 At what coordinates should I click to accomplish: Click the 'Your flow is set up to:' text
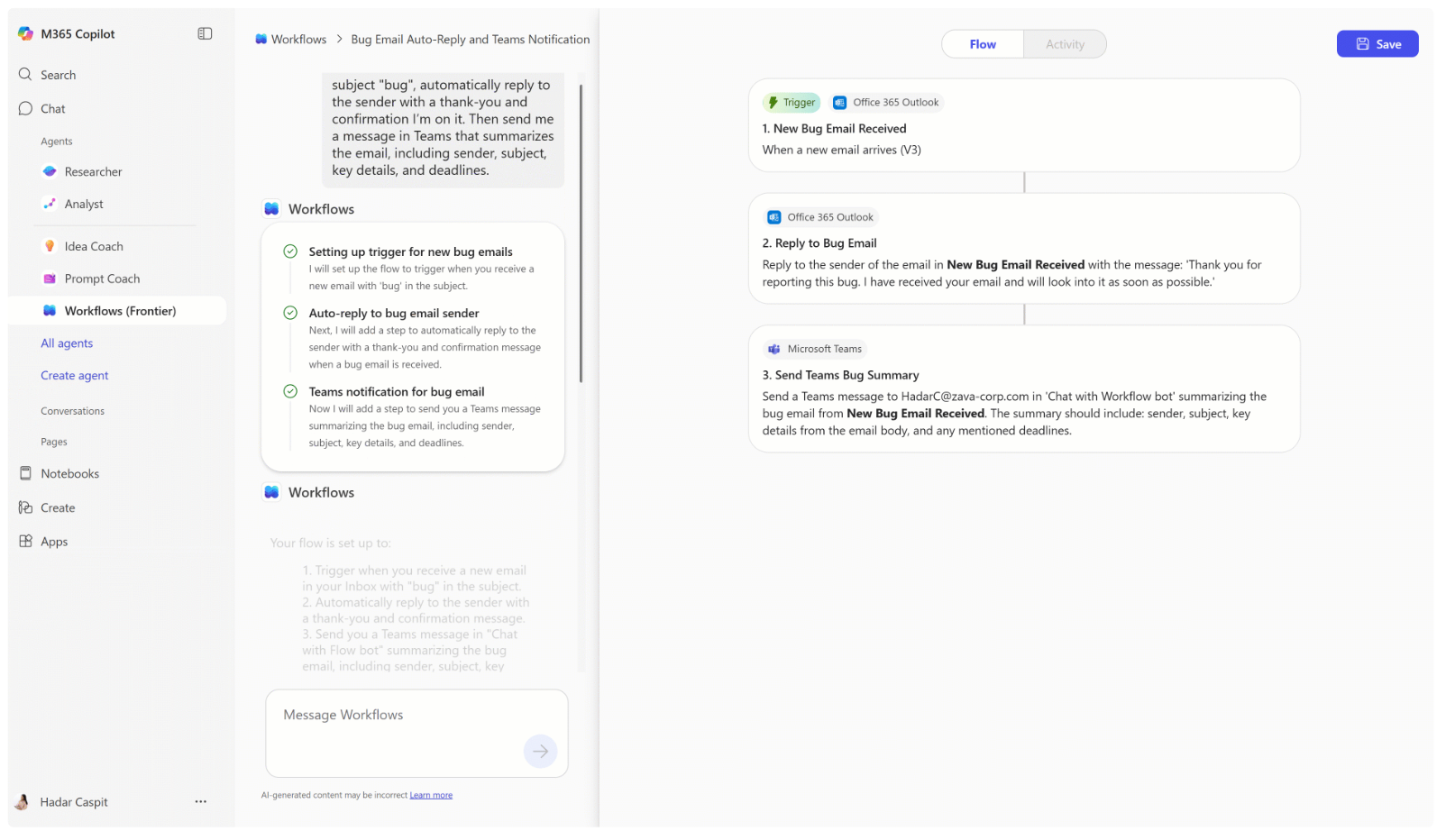point(331,543)
